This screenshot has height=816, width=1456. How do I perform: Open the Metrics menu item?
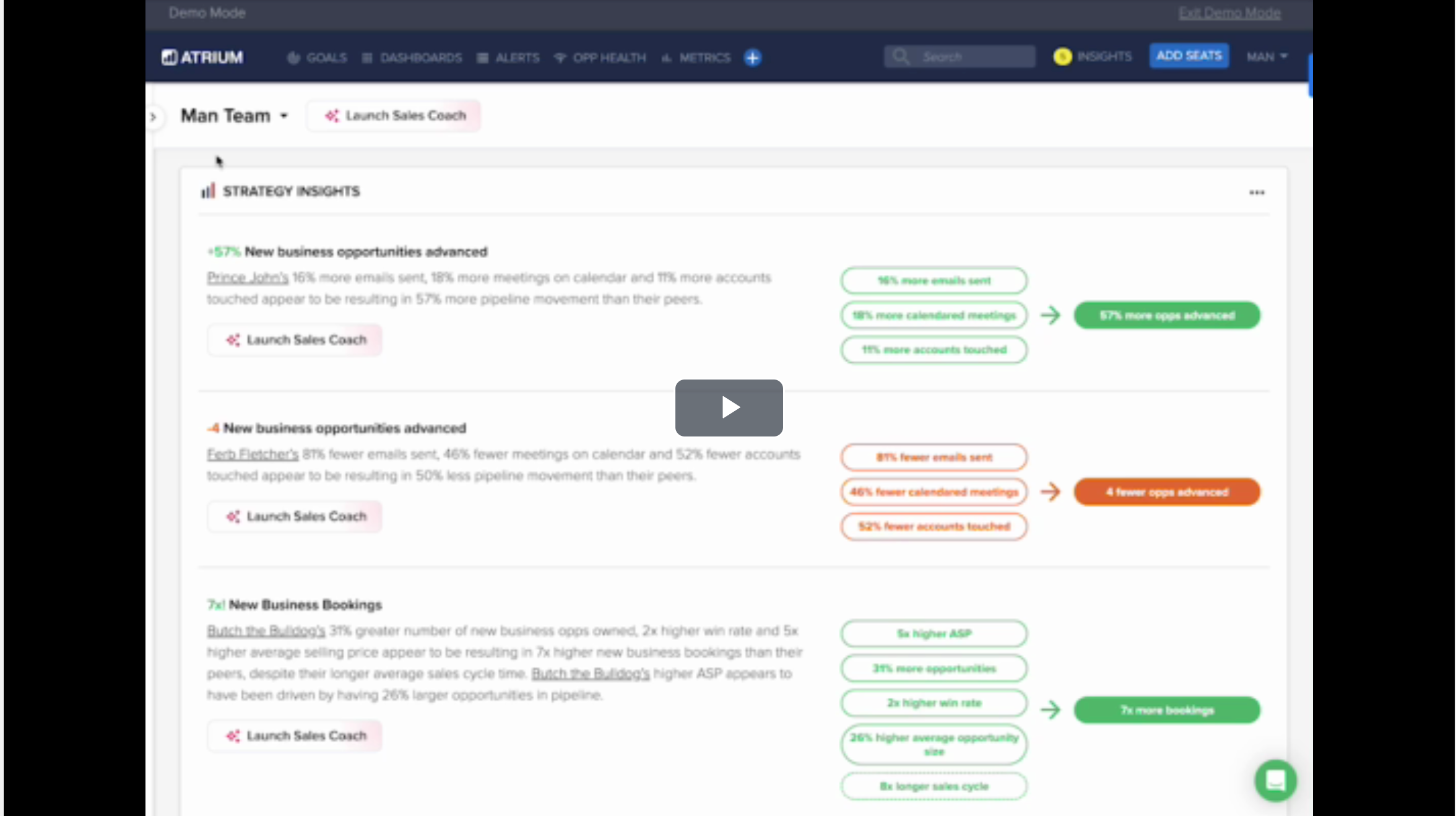pyautogui.click(x=696, y=58)
